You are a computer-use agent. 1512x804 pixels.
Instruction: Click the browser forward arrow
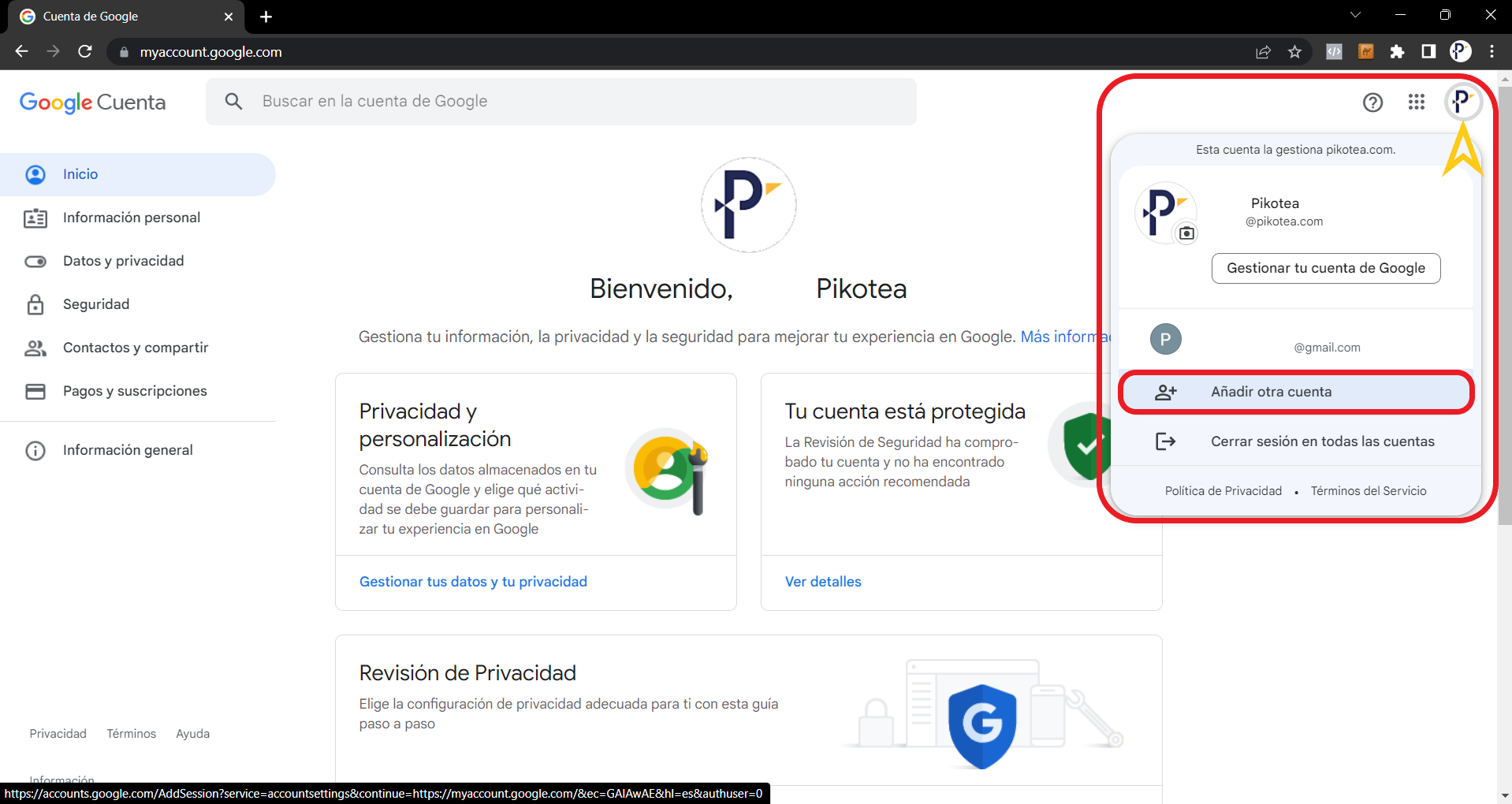click(x=53, y=51)
